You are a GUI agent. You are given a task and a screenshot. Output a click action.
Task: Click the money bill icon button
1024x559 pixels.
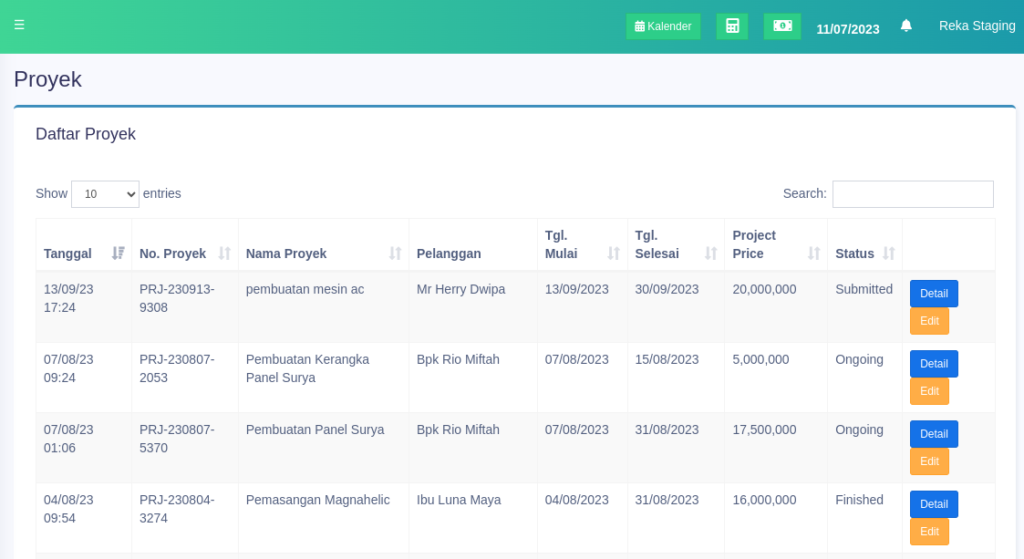pyautogui.click(x=782, y=26)
